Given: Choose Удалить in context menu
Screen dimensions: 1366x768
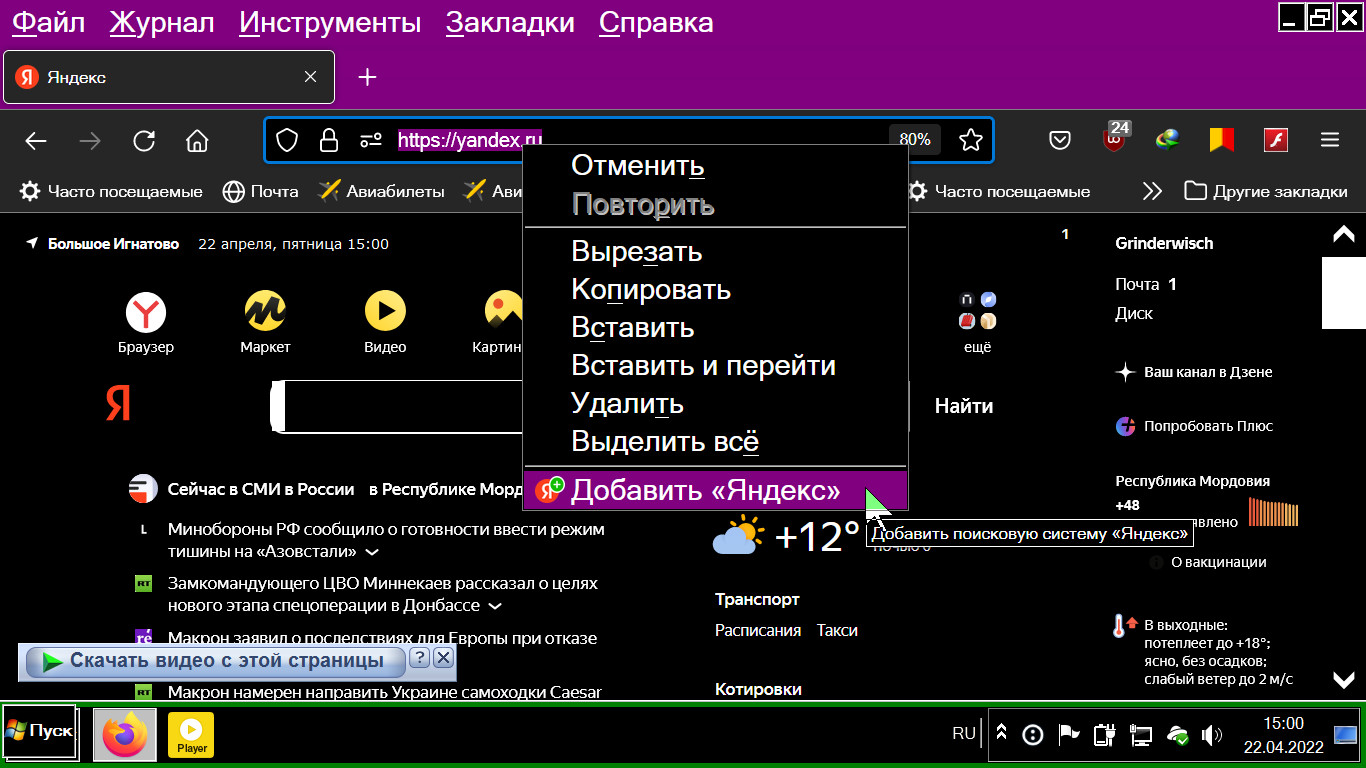Looking at the screenshot, I should point(715,404).
